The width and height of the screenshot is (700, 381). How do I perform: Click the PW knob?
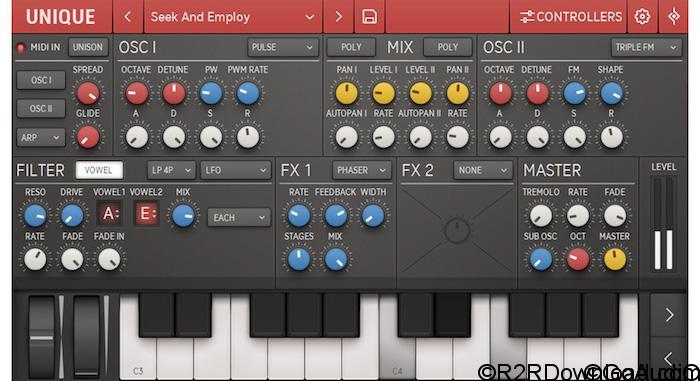coord(211,93)
